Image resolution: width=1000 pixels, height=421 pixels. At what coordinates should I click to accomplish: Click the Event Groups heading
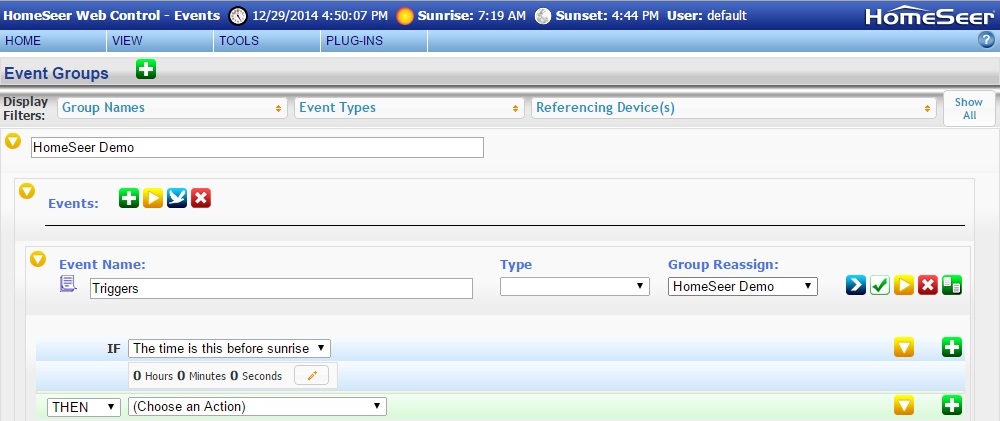(56, 73)
